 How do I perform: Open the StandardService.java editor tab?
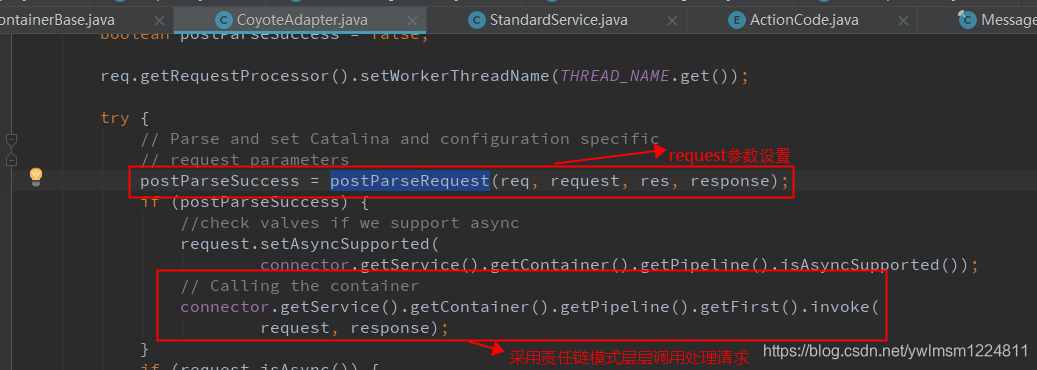[557, 20]
